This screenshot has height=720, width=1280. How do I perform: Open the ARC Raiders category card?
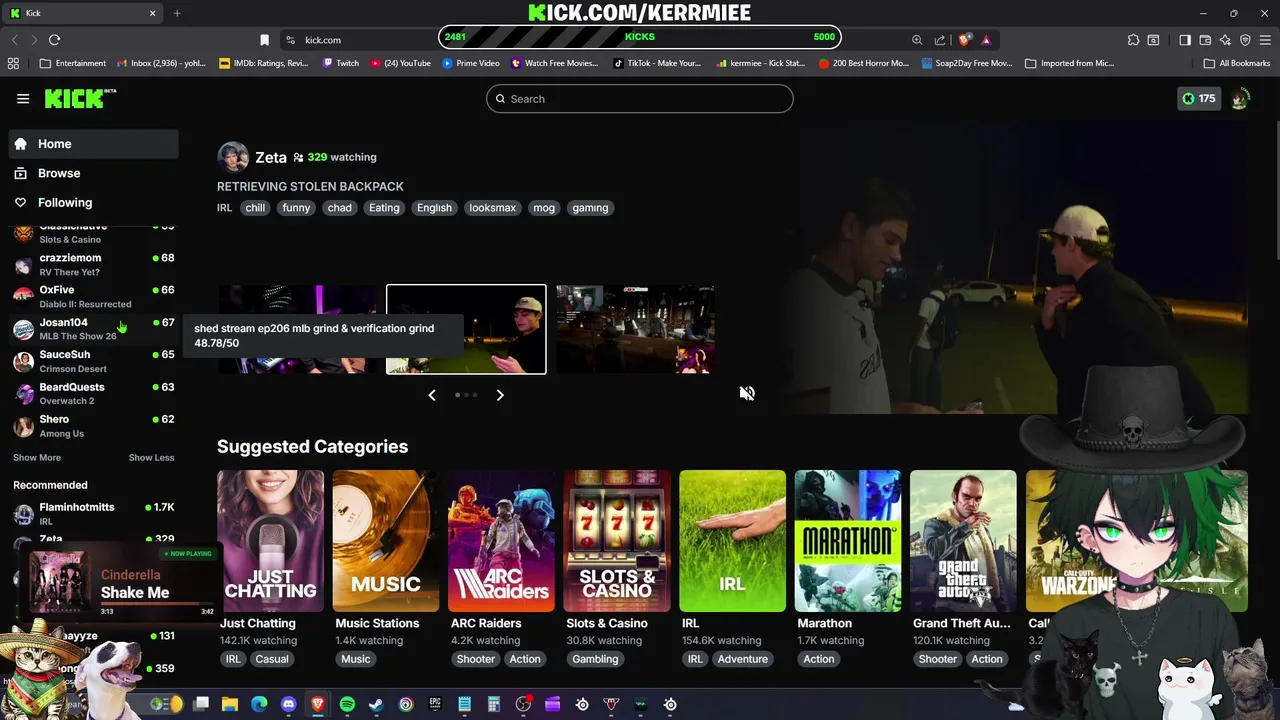pos(501,541)
